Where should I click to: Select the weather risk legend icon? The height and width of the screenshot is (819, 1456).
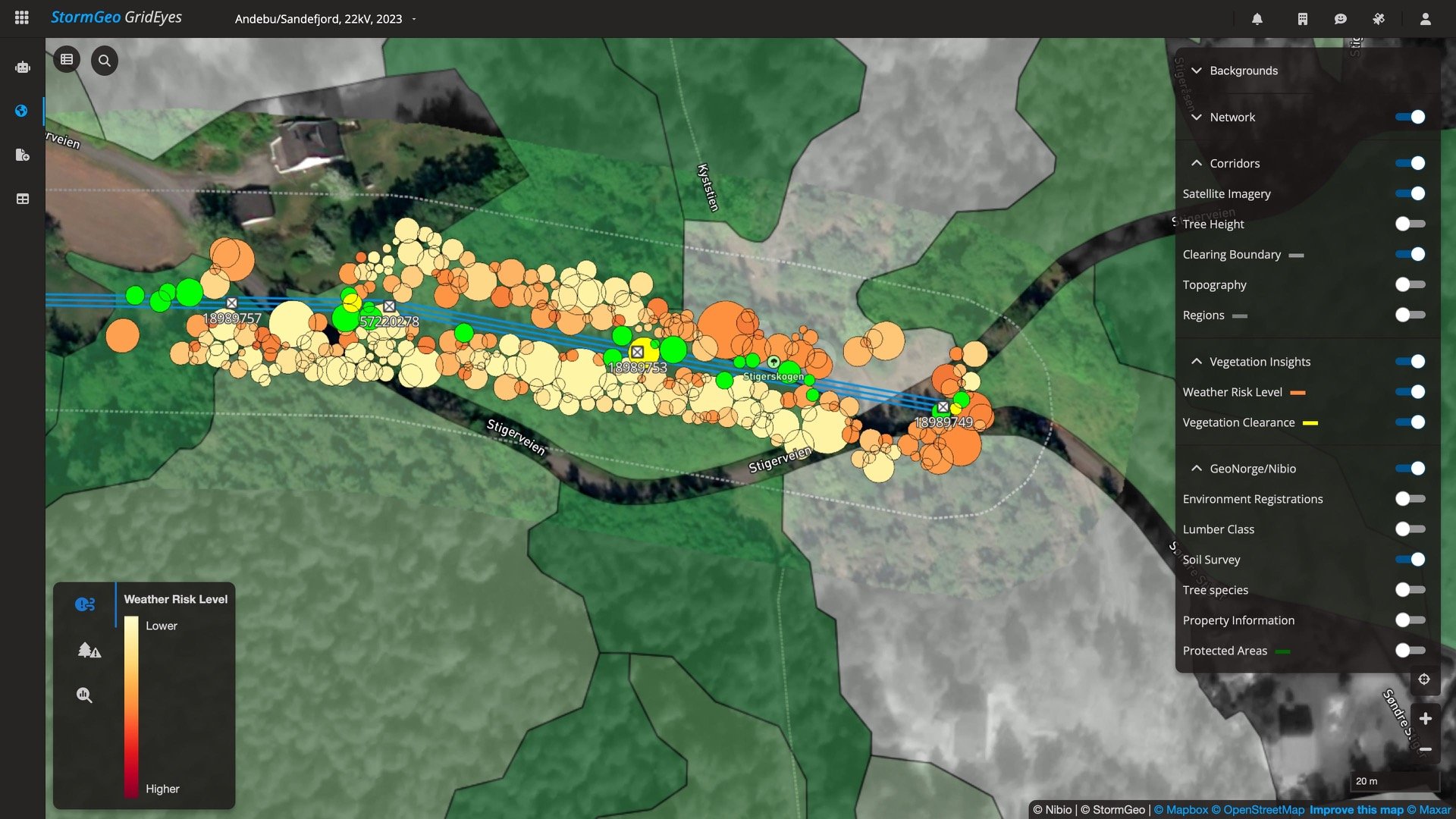click(85, 604)
